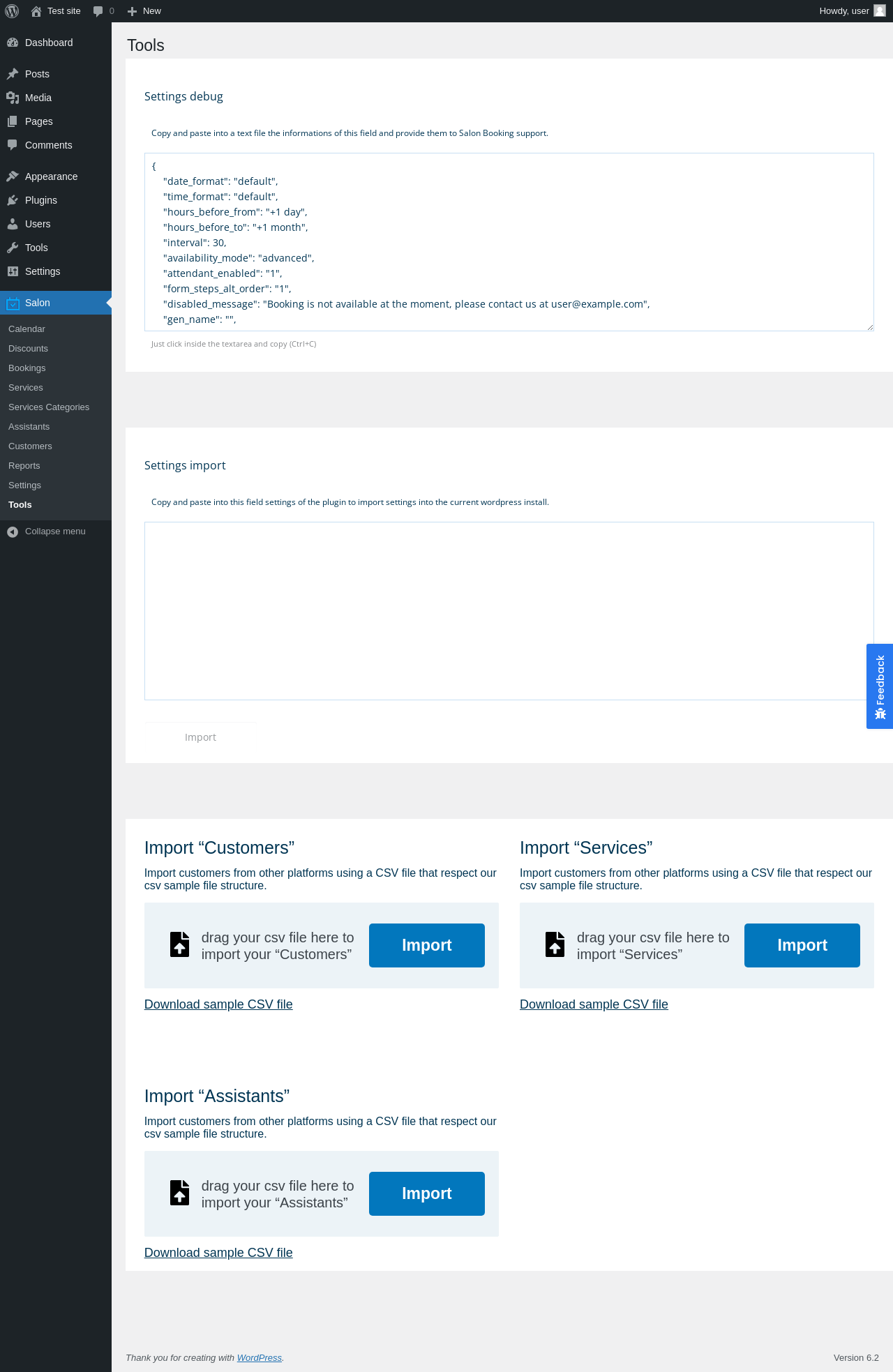Image resolution: width=893 pixels, height=1372 pixels.
Task: Click the Salon calendar icon
Action: (13, 303)
